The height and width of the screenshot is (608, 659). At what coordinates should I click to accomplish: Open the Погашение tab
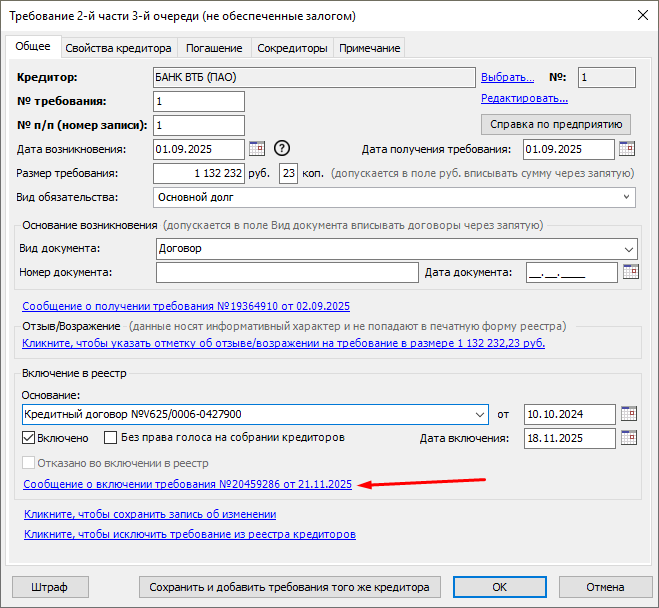point(214,48)
